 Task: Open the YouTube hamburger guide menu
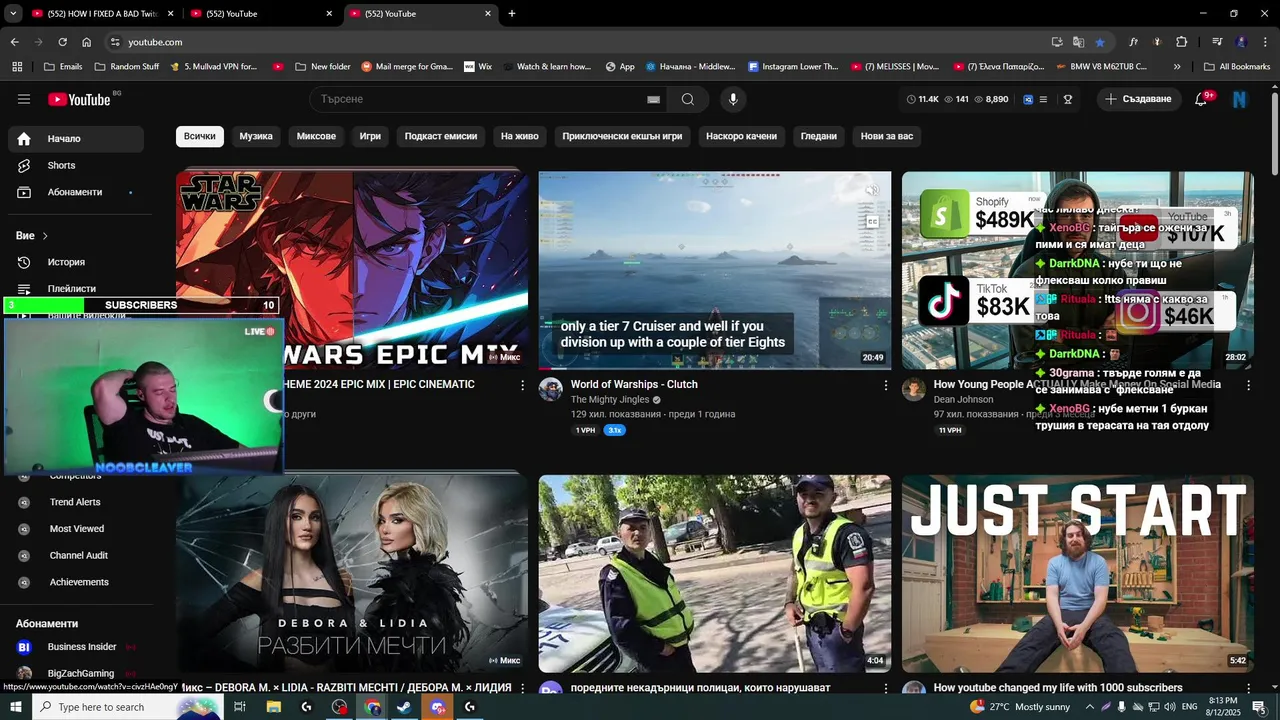pos(24,99)
